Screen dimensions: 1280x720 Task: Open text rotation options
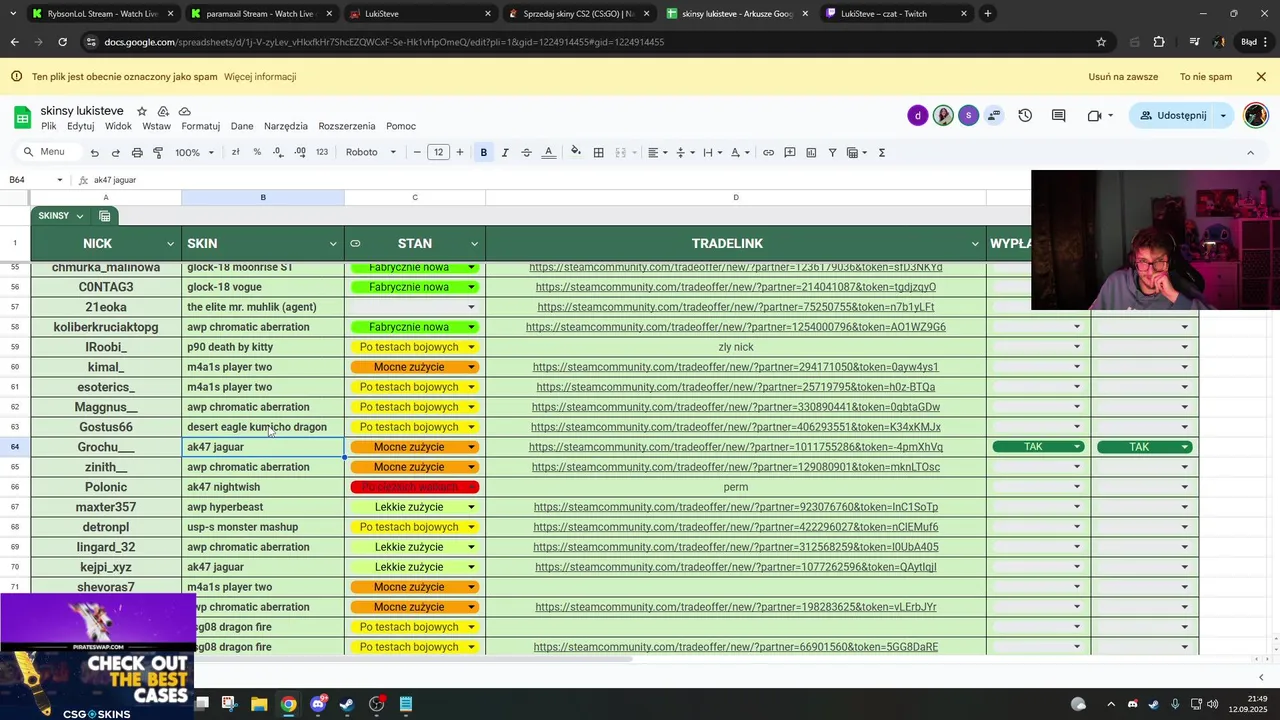tap(739, 153)
